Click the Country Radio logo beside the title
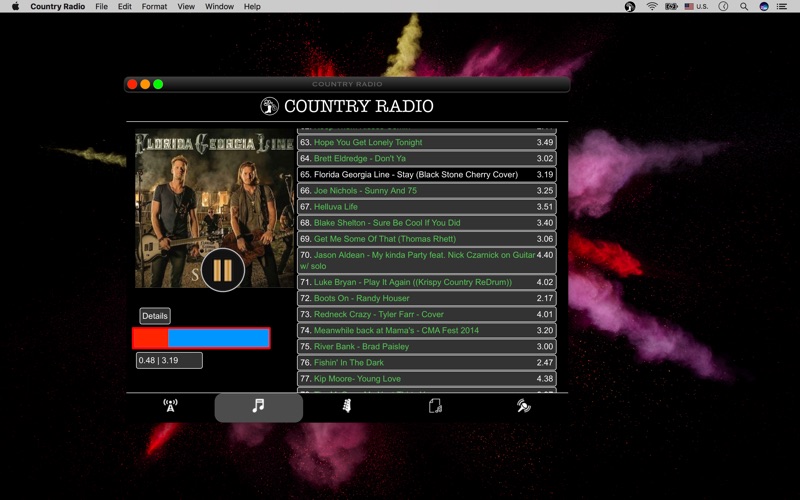This screenshot has width=800, height=500. coord(269,106)
